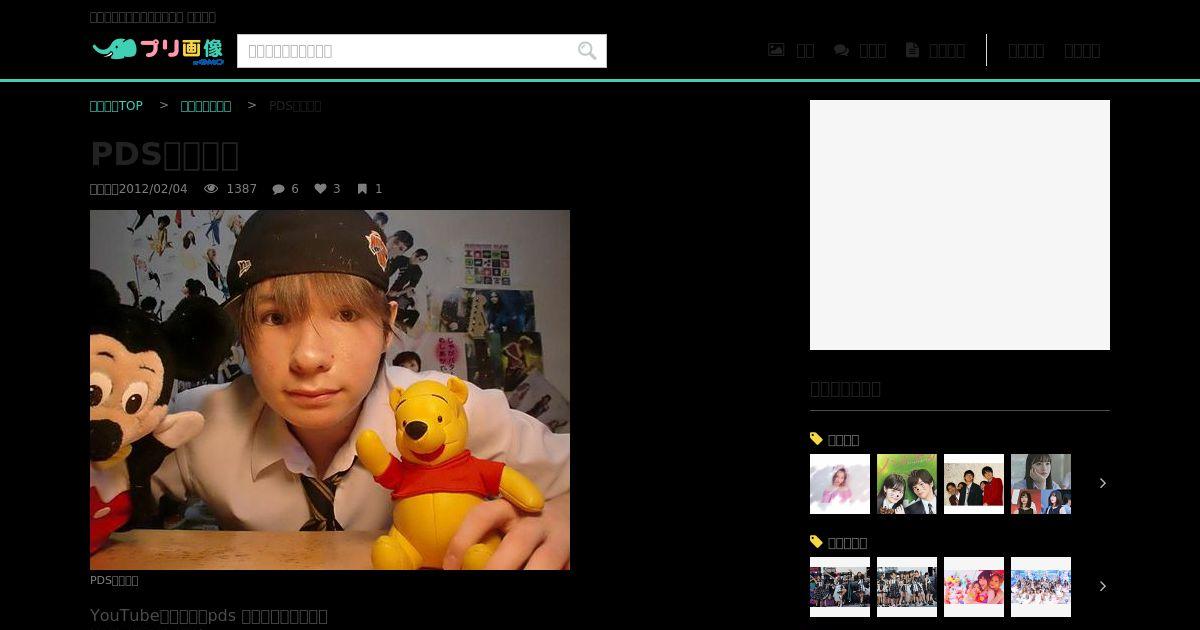Click the bookmark icon beside 1
The width and height of the screenshot is (1200, 630).
(362, 189)
